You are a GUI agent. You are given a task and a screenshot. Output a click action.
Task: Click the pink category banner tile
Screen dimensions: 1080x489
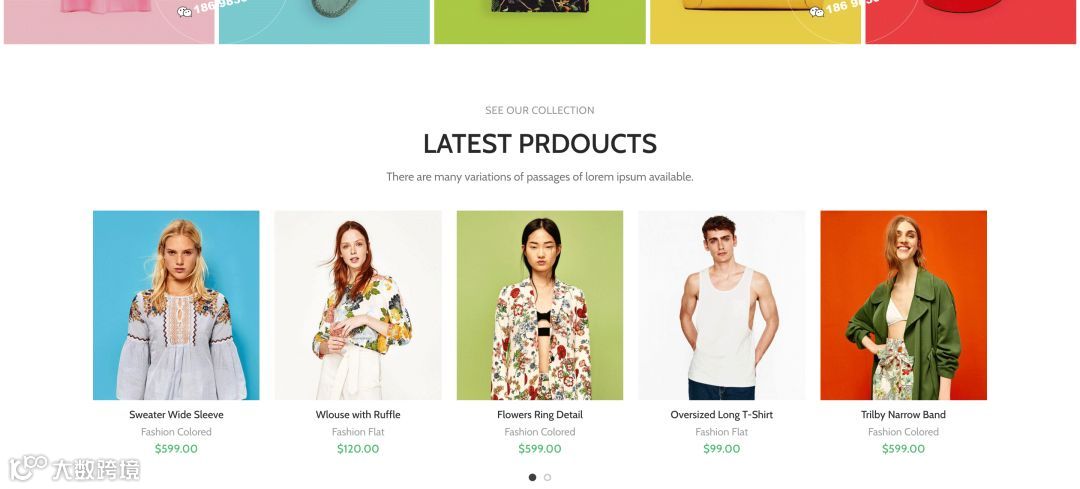coord(109,22)
